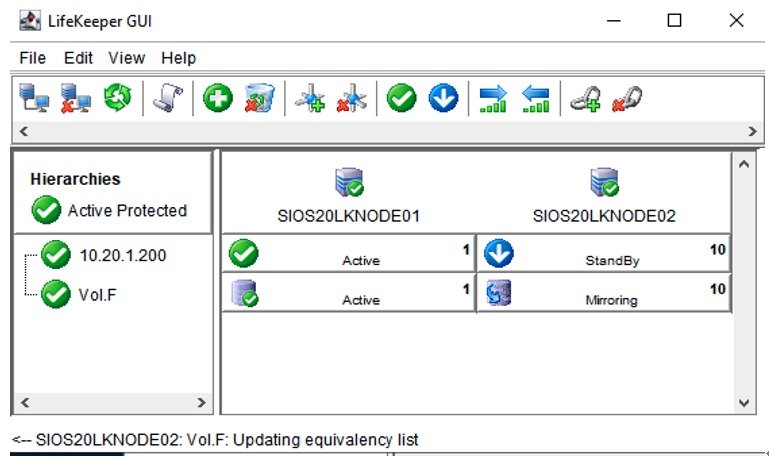Screen dimensions: 769x459
Task: Click priority 10 in the StandBy cell
Action: (718, 249)
